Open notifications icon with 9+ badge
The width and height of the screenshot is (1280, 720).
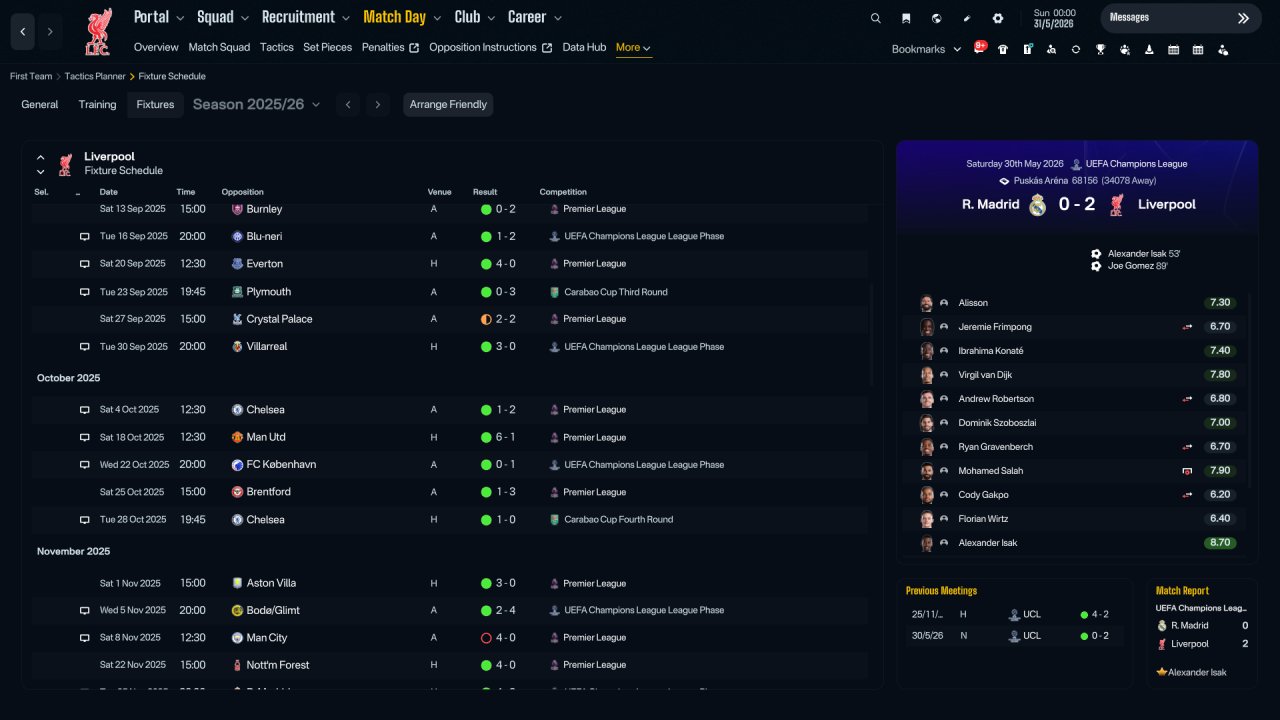980,48
